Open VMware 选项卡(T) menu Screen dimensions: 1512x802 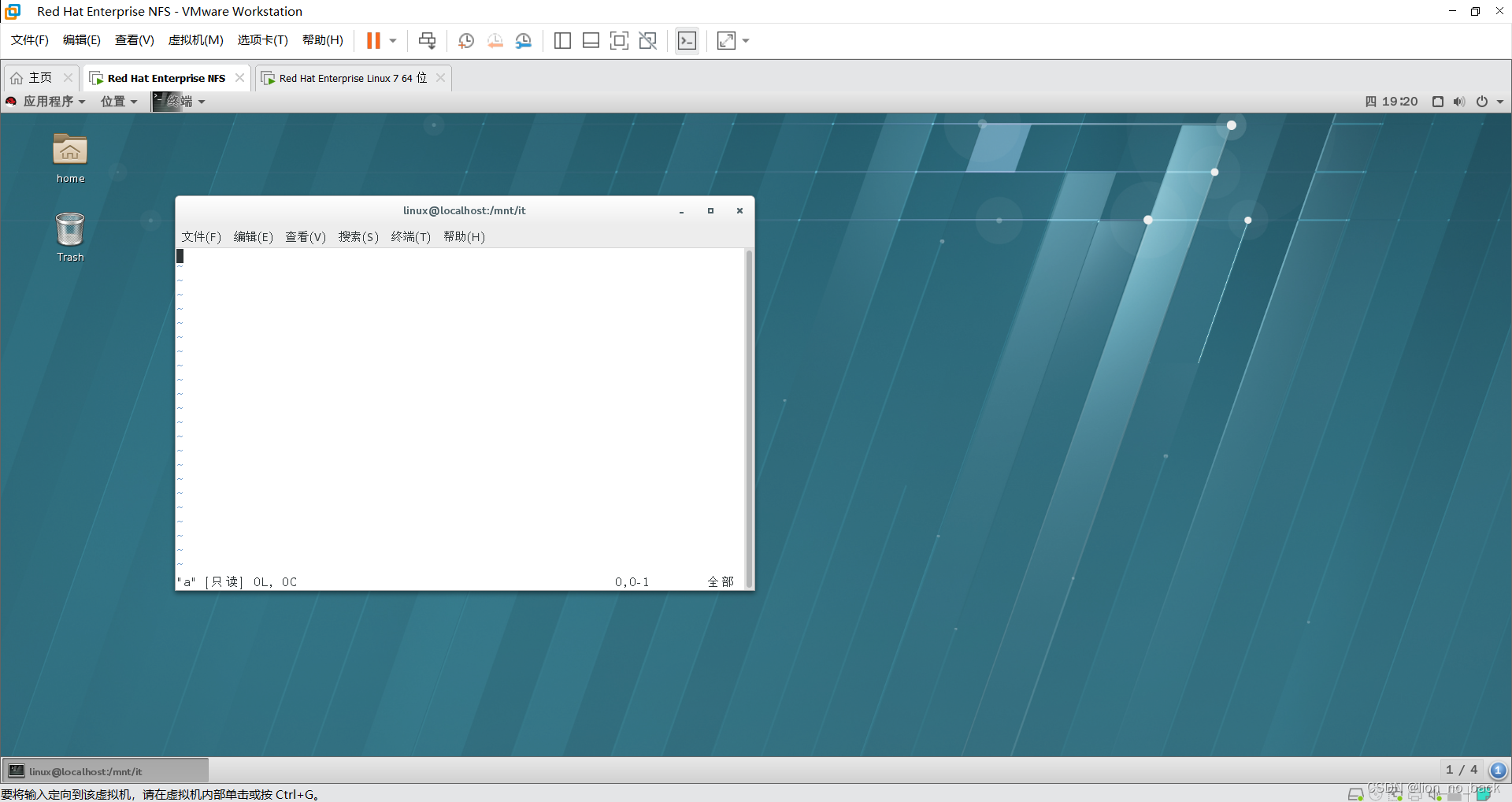(263, 40)
